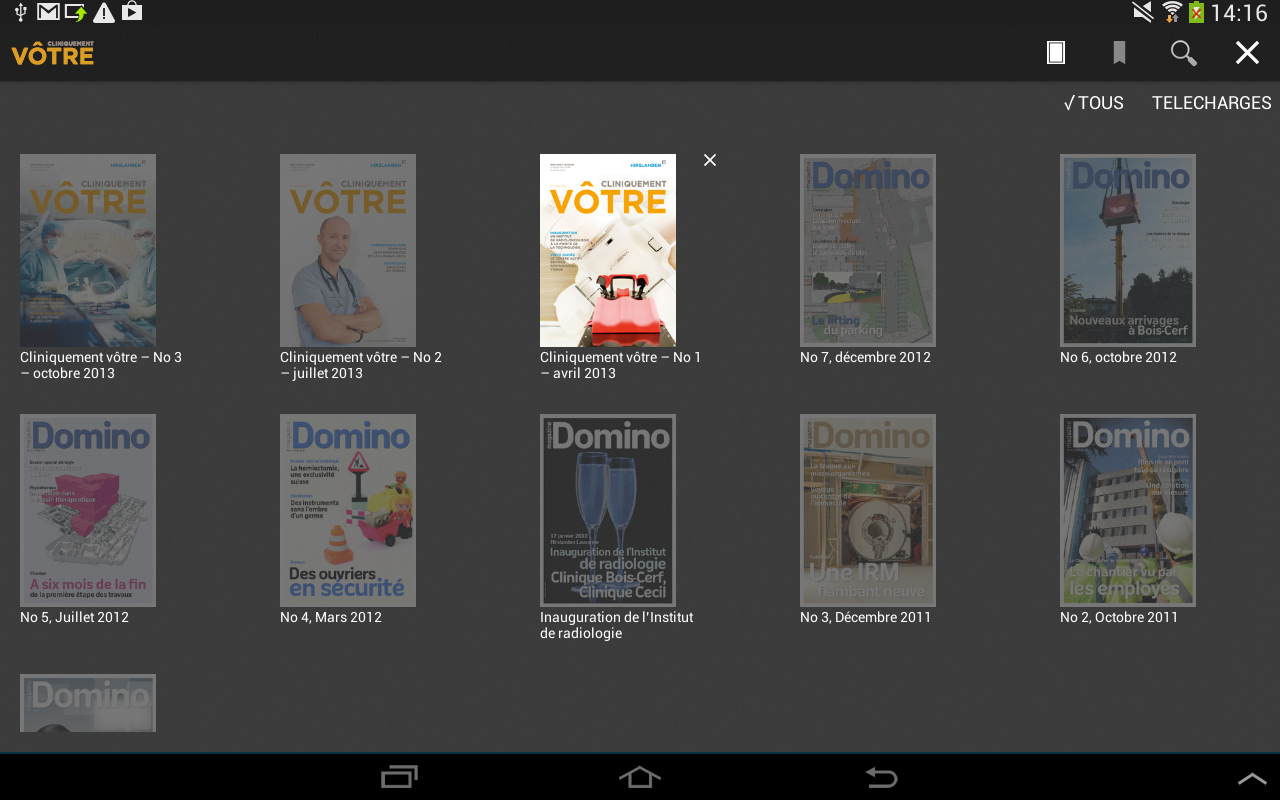
Task: Tap the muted sound status icon
Action: pyautogui.click(x=1143, y=12)
